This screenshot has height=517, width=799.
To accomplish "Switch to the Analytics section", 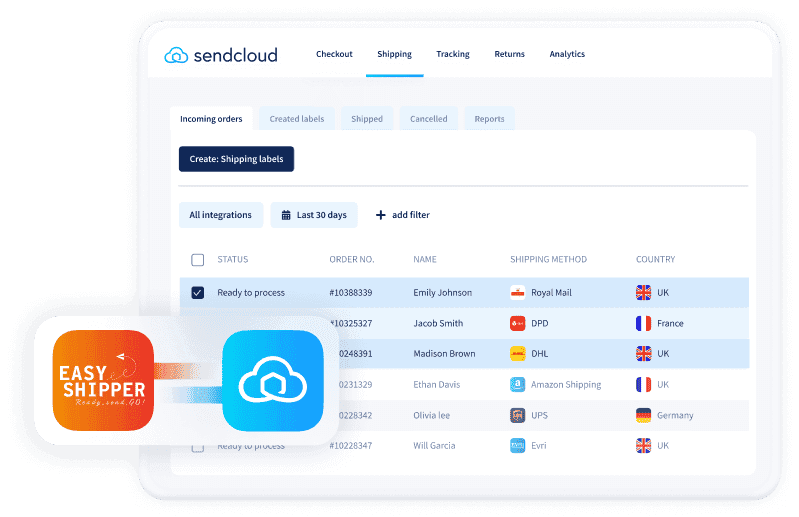I will coord(567,54).
